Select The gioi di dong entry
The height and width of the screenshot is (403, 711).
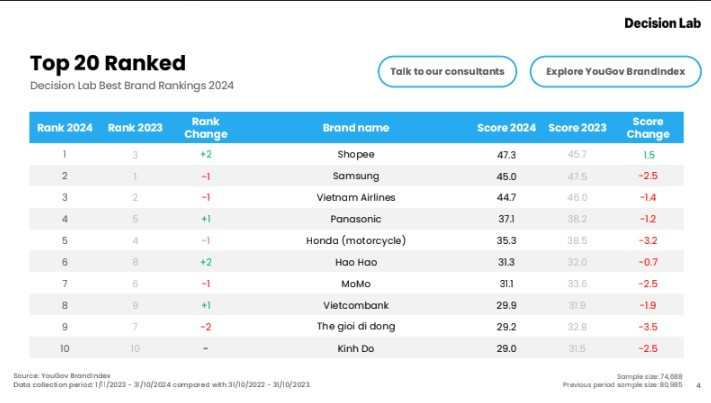(x=355, y=327)
